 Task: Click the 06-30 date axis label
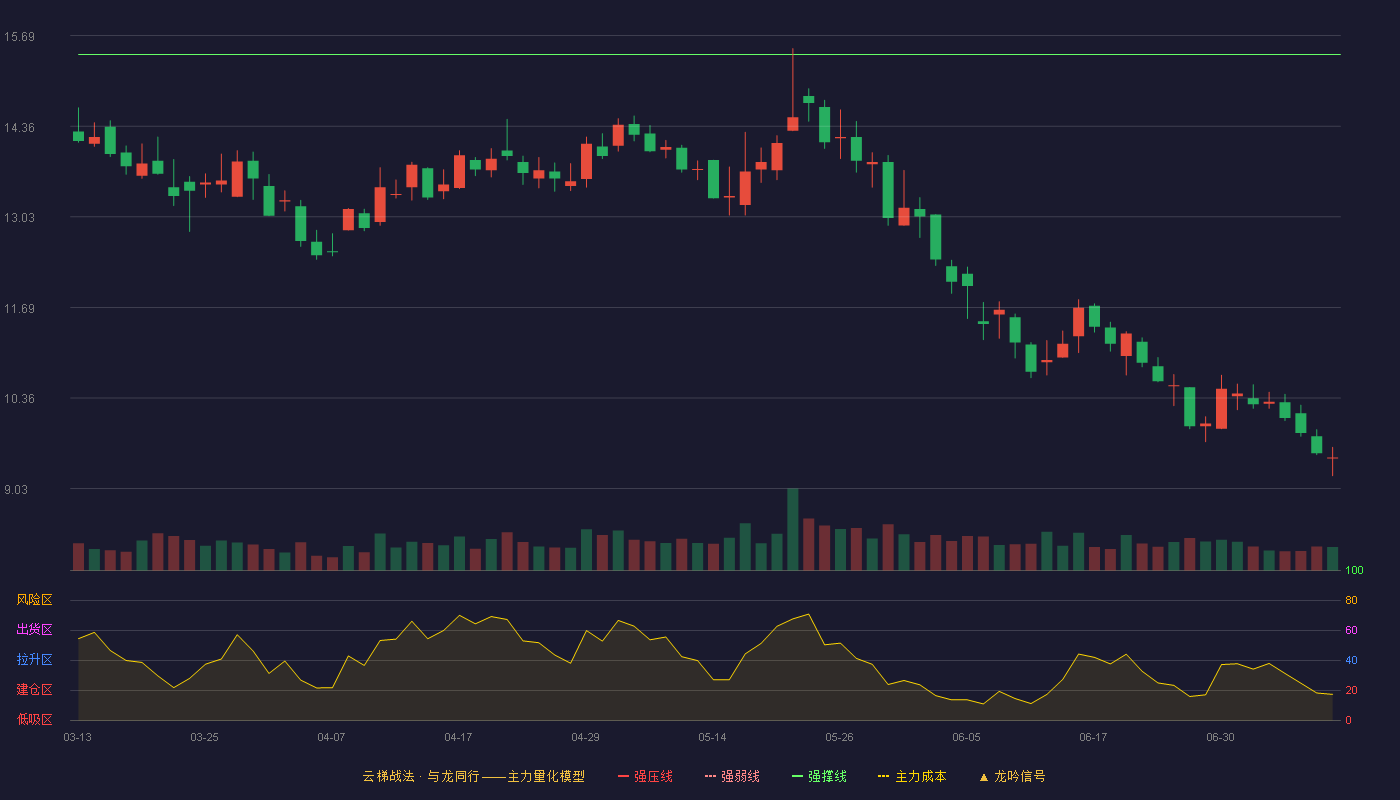click(1220, 737)
